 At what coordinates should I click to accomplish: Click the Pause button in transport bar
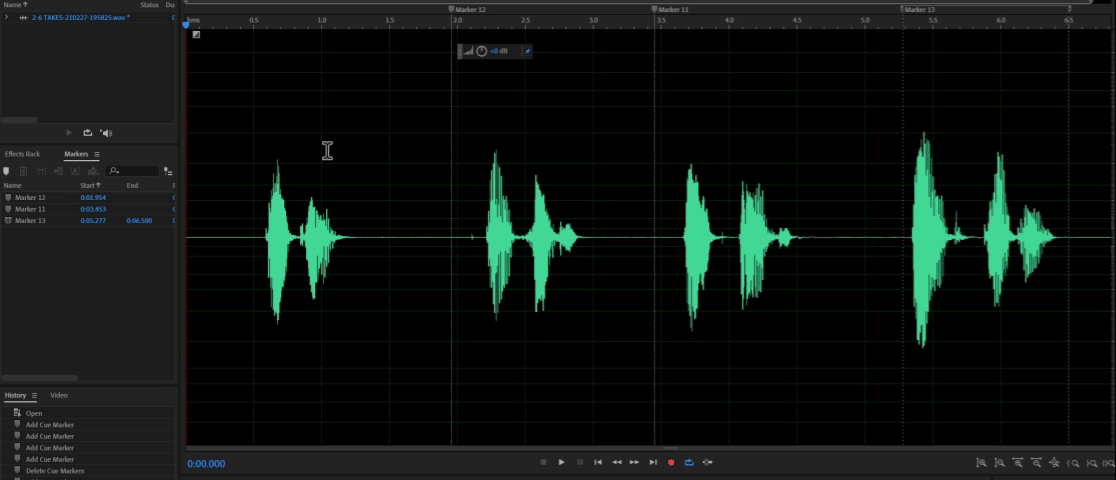point(580,462)
